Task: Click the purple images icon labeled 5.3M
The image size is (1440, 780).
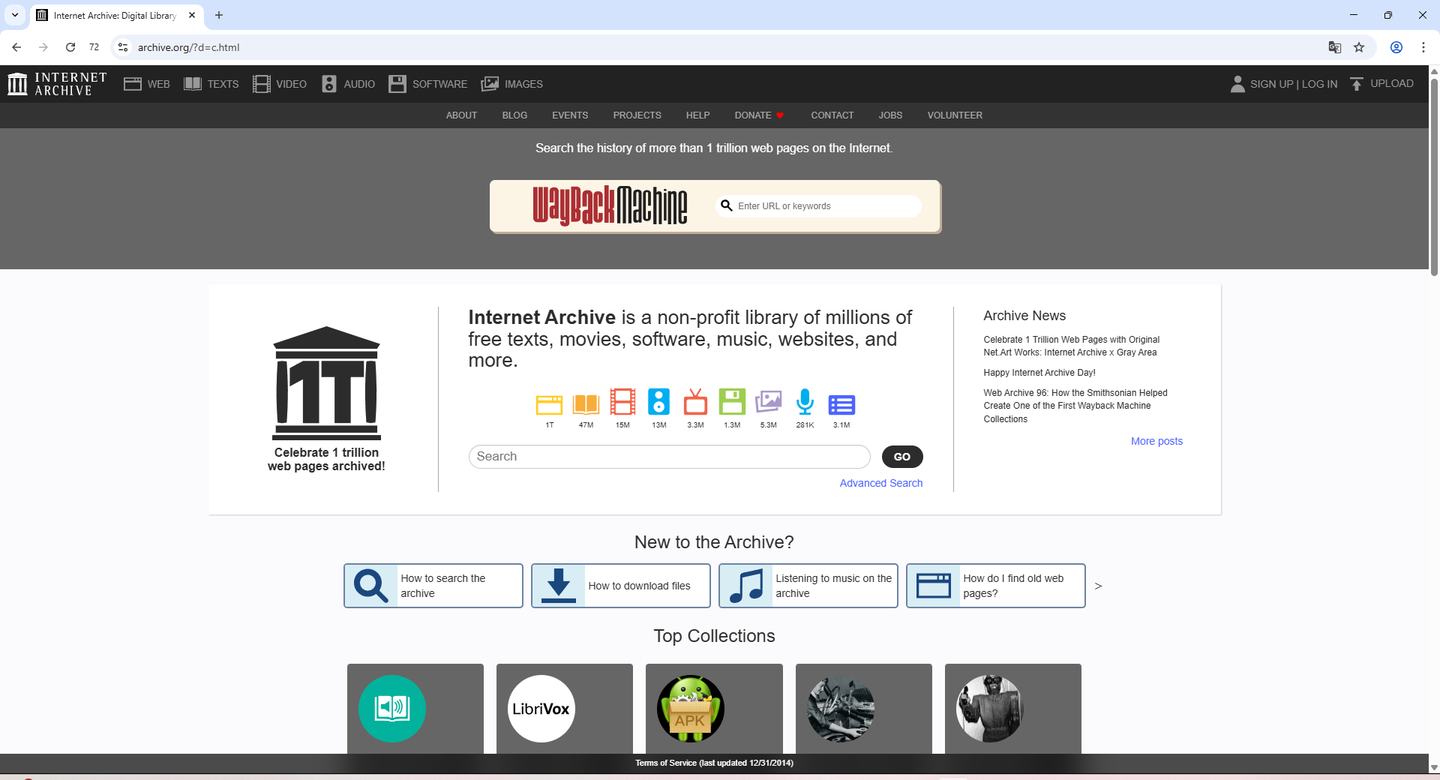Action: tap(768, 402)
